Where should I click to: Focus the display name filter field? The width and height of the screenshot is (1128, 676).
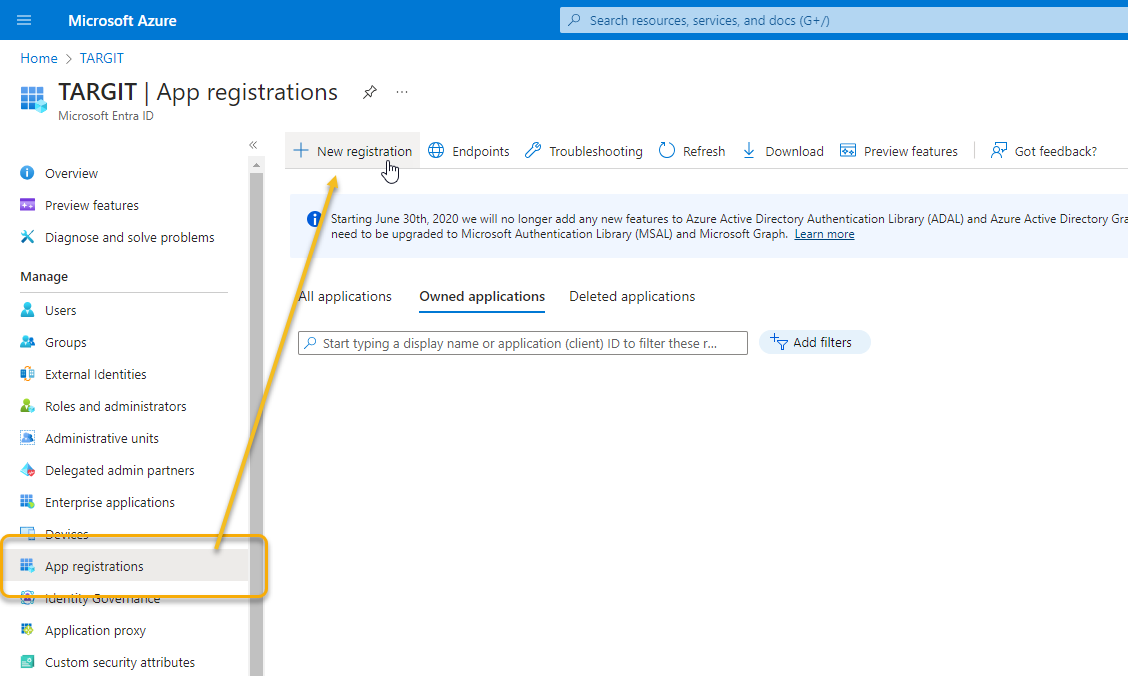coord(523,343)
